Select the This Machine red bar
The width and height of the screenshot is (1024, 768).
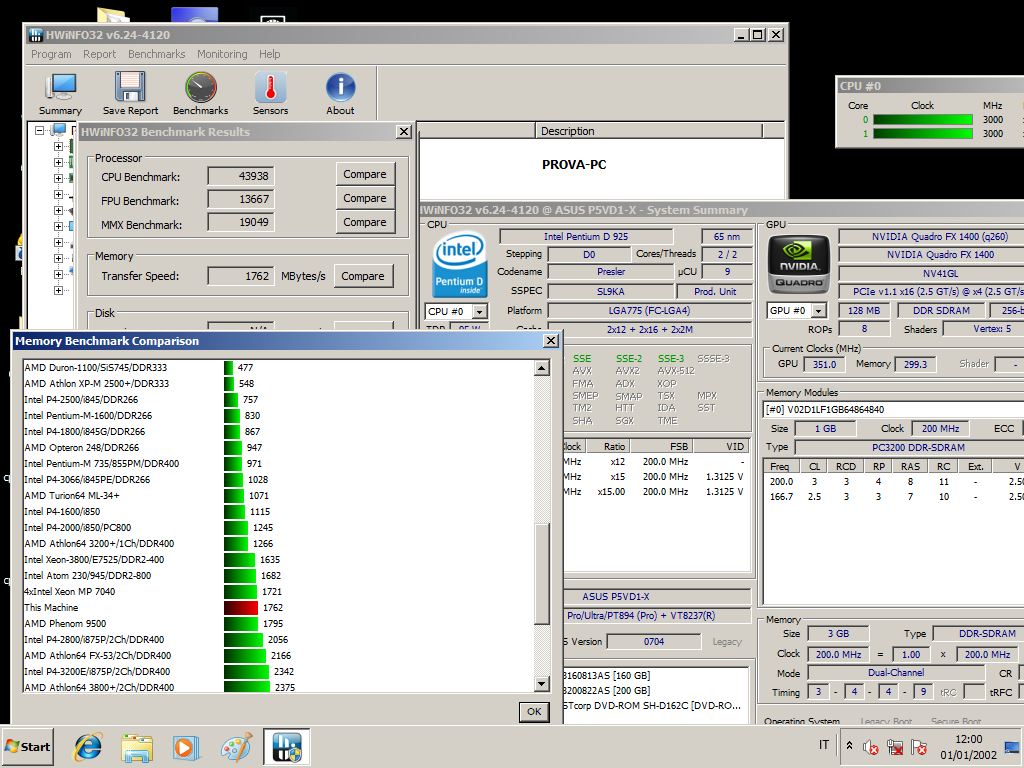click(x=241, y=608)
